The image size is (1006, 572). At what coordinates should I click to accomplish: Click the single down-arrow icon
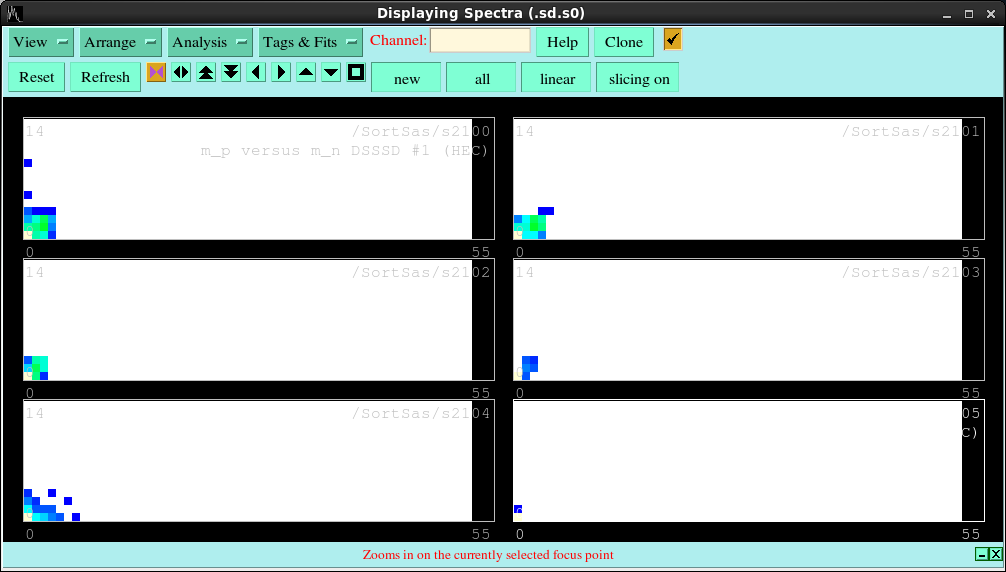click(x=331, y=73)
